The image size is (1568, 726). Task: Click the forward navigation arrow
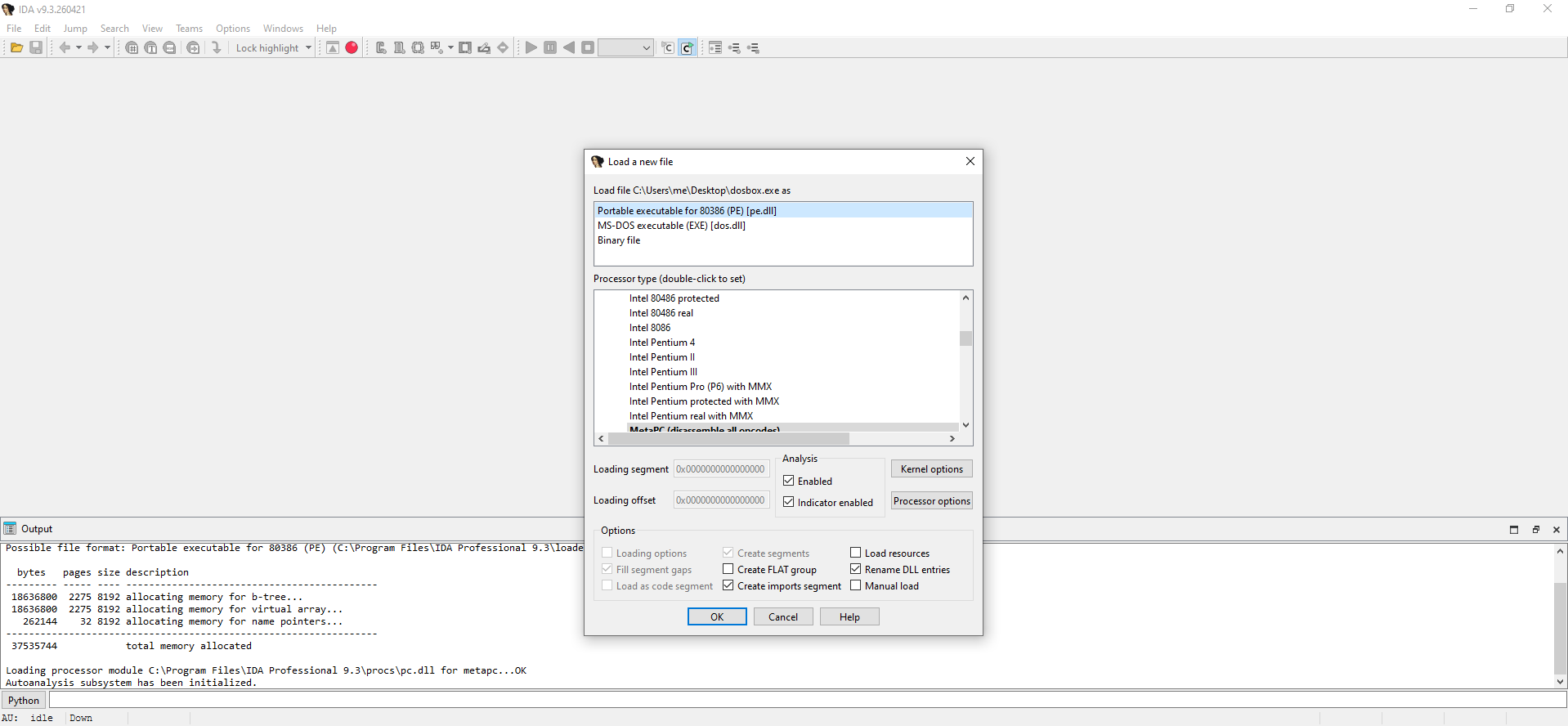coord(93,47)
